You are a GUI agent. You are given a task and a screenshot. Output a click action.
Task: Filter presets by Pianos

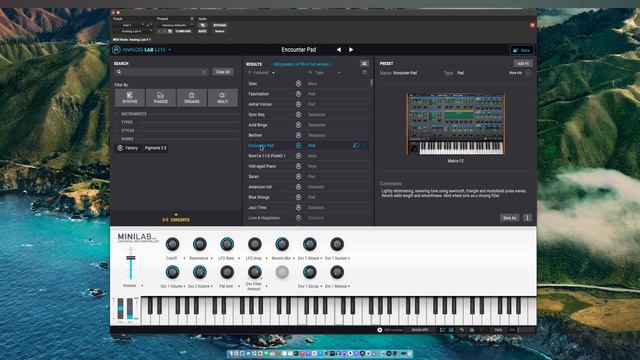pyautogui.click(x=161, y=98)
